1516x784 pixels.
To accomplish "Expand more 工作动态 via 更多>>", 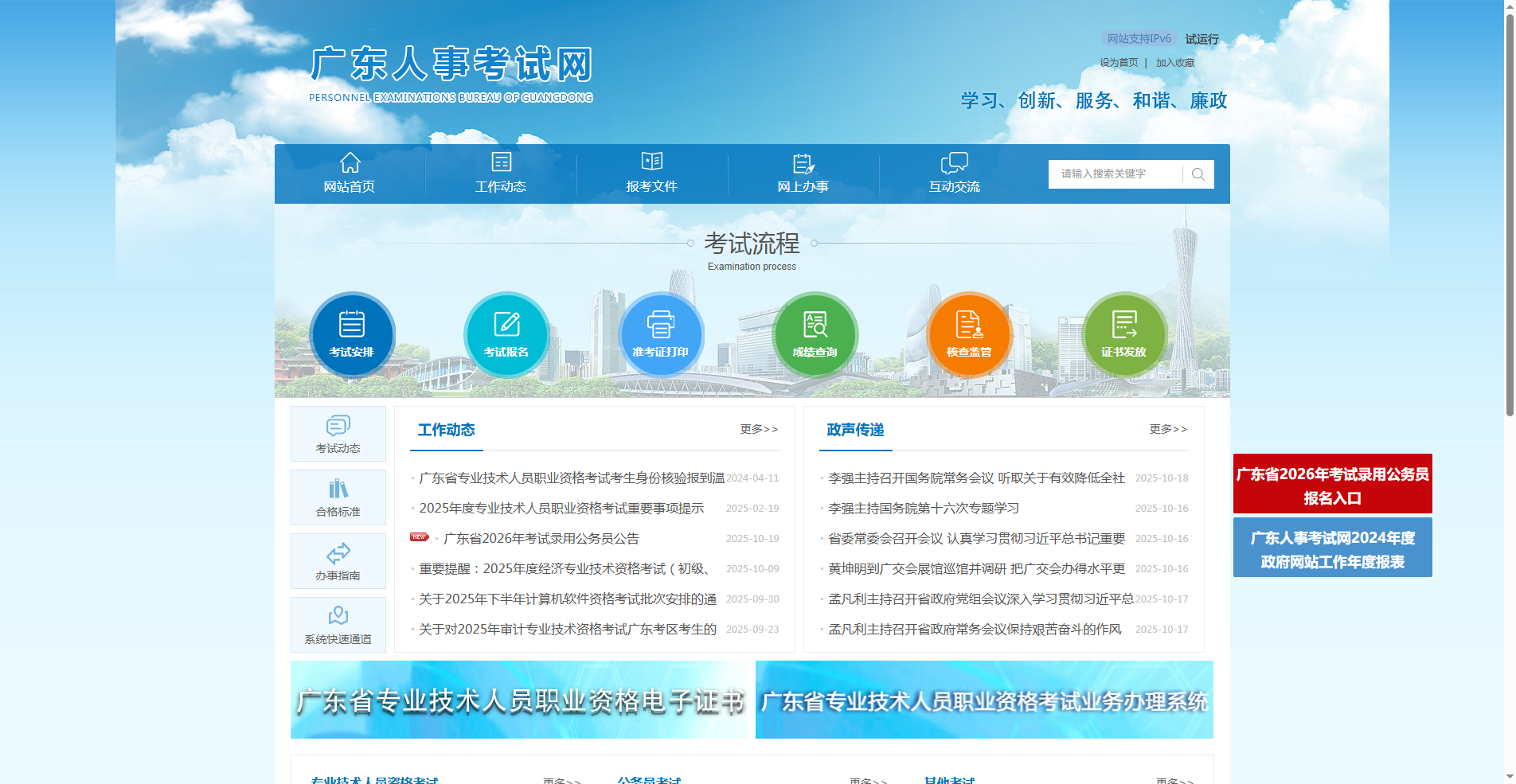I will [x=759, y=430].
